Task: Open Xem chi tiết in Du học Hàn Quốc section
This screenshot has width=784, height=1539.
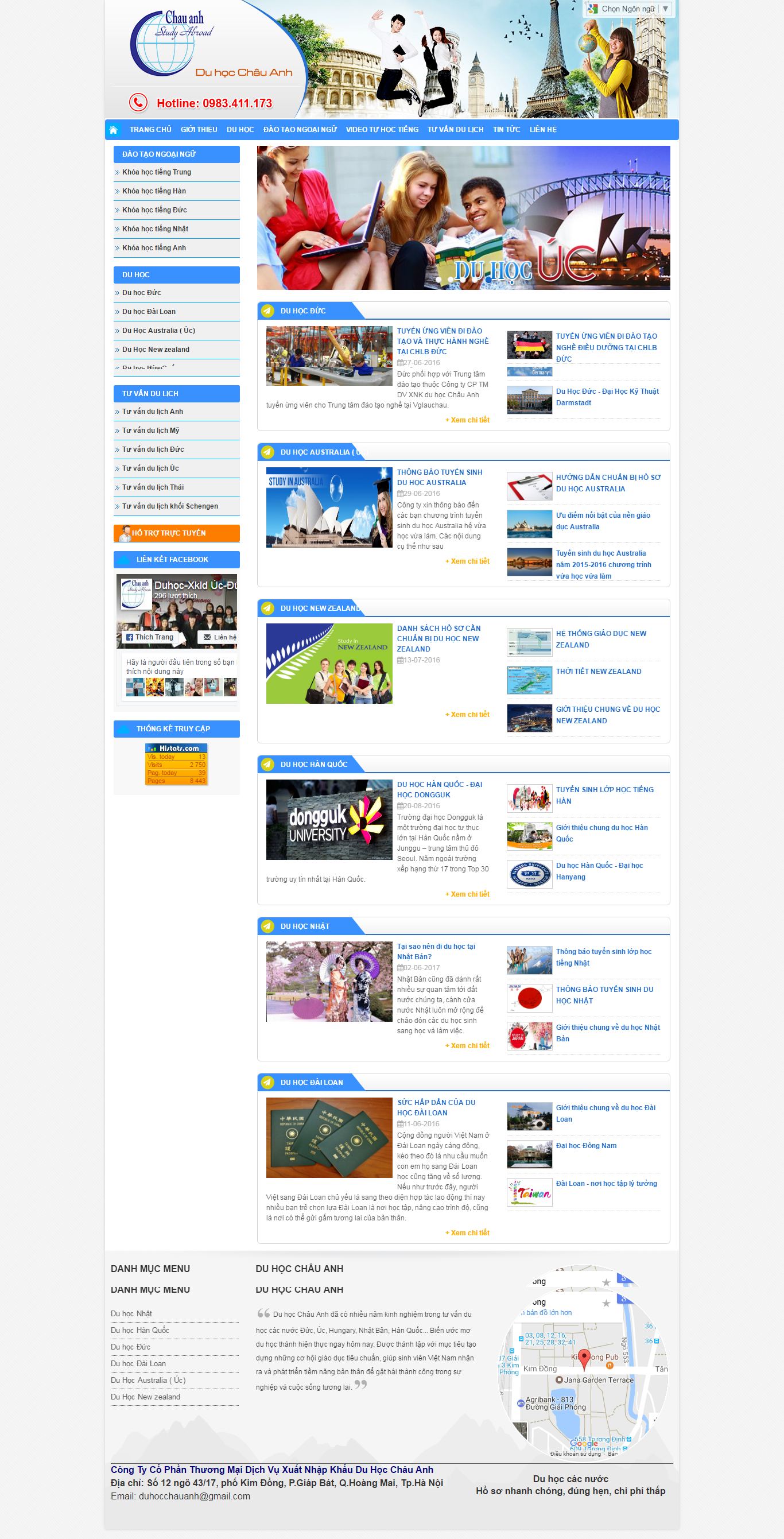Action: pos(468,894)
